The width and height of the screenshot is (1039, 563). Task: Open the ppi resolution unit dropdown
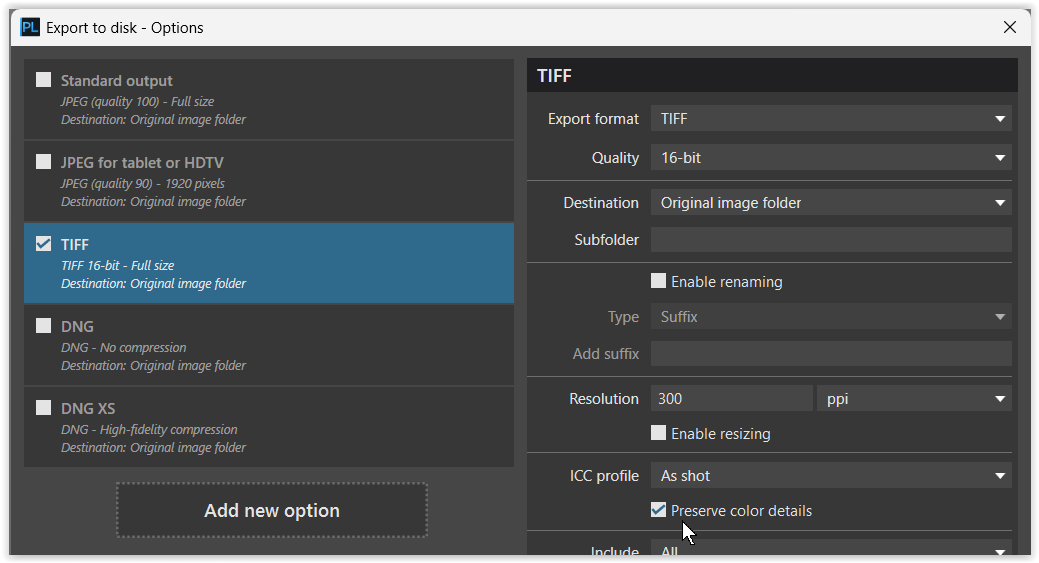point(914,399)
